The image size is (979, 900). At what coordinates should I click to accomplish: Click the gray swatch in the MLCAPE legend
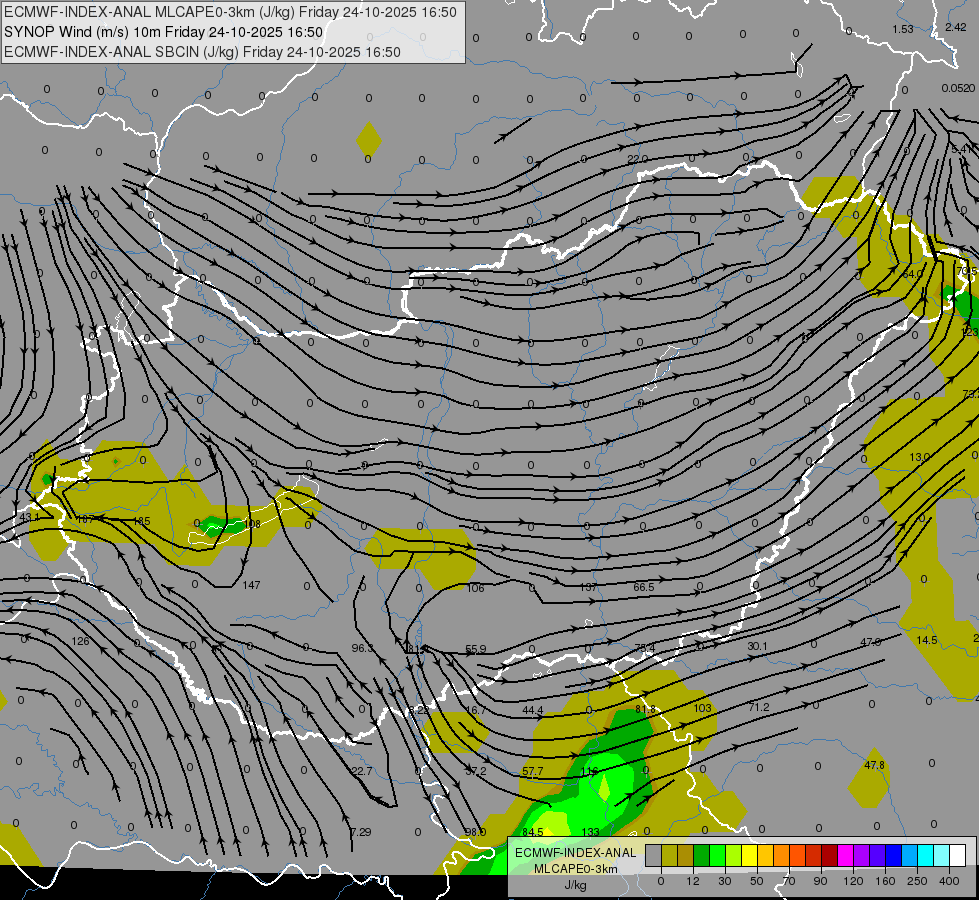[x=653, y=855]
